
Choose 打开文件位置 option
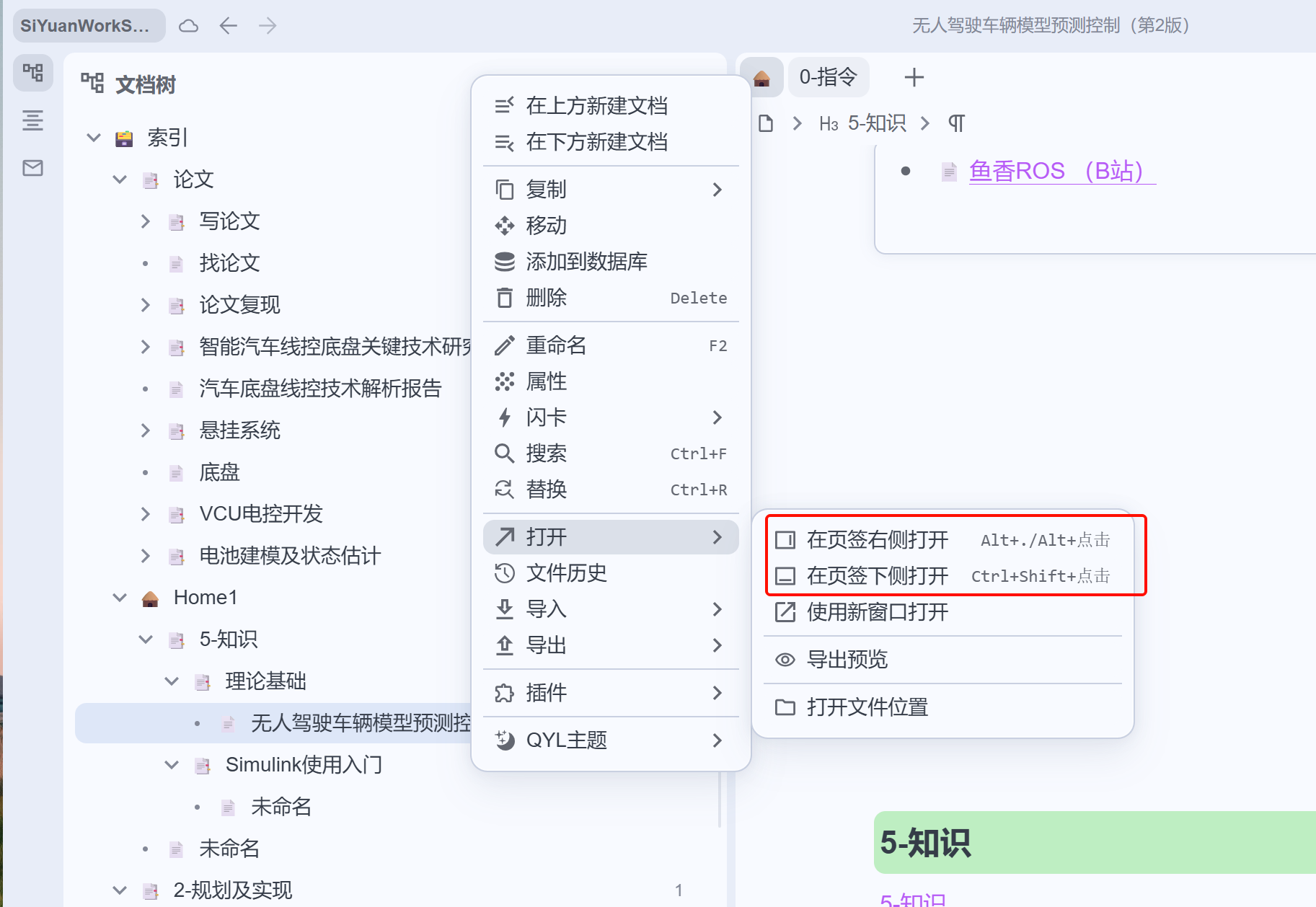[942, 707]
